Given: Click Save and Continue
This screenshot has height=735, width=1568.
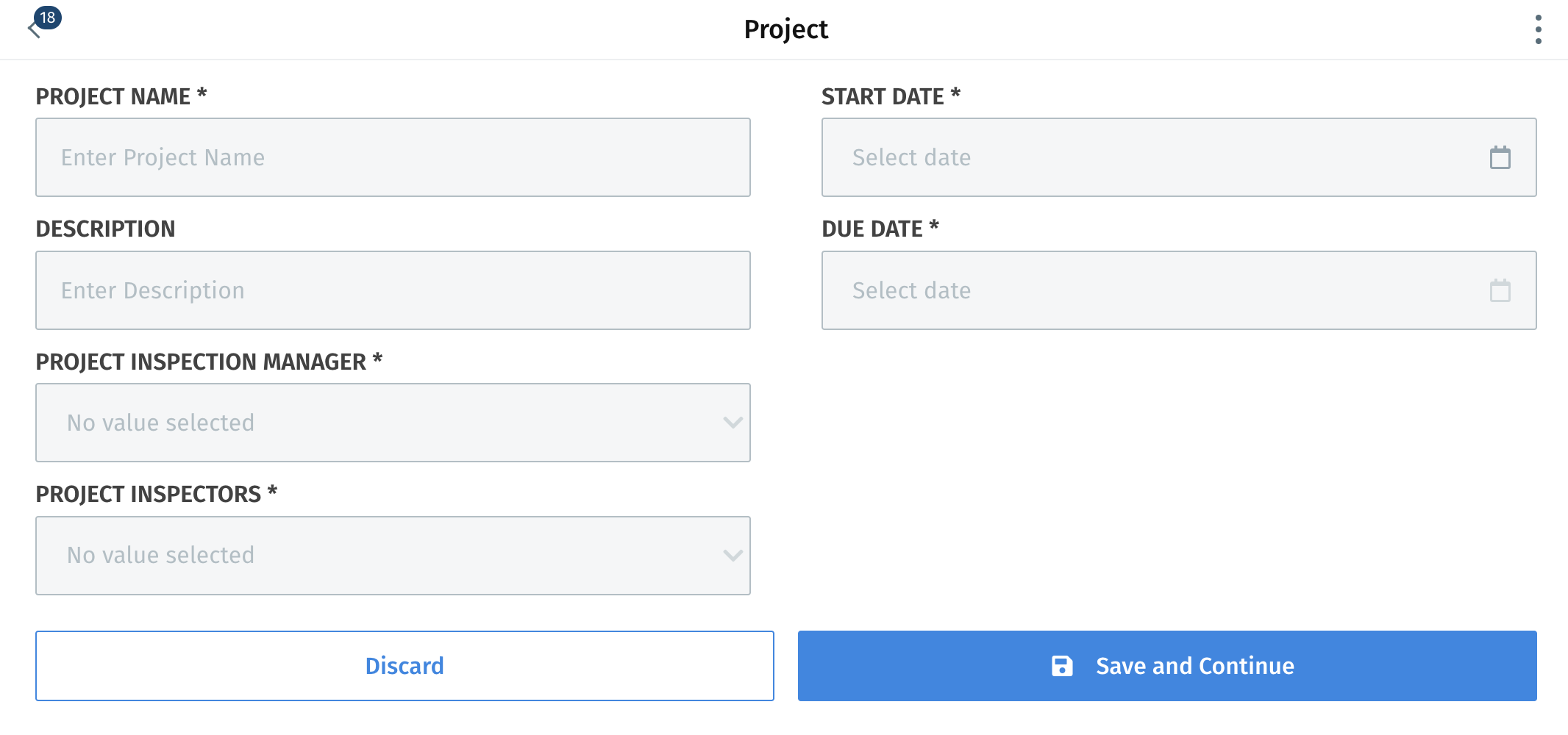Looking at the screenshot, I should pyautogui.click(x=1167, y=666).
